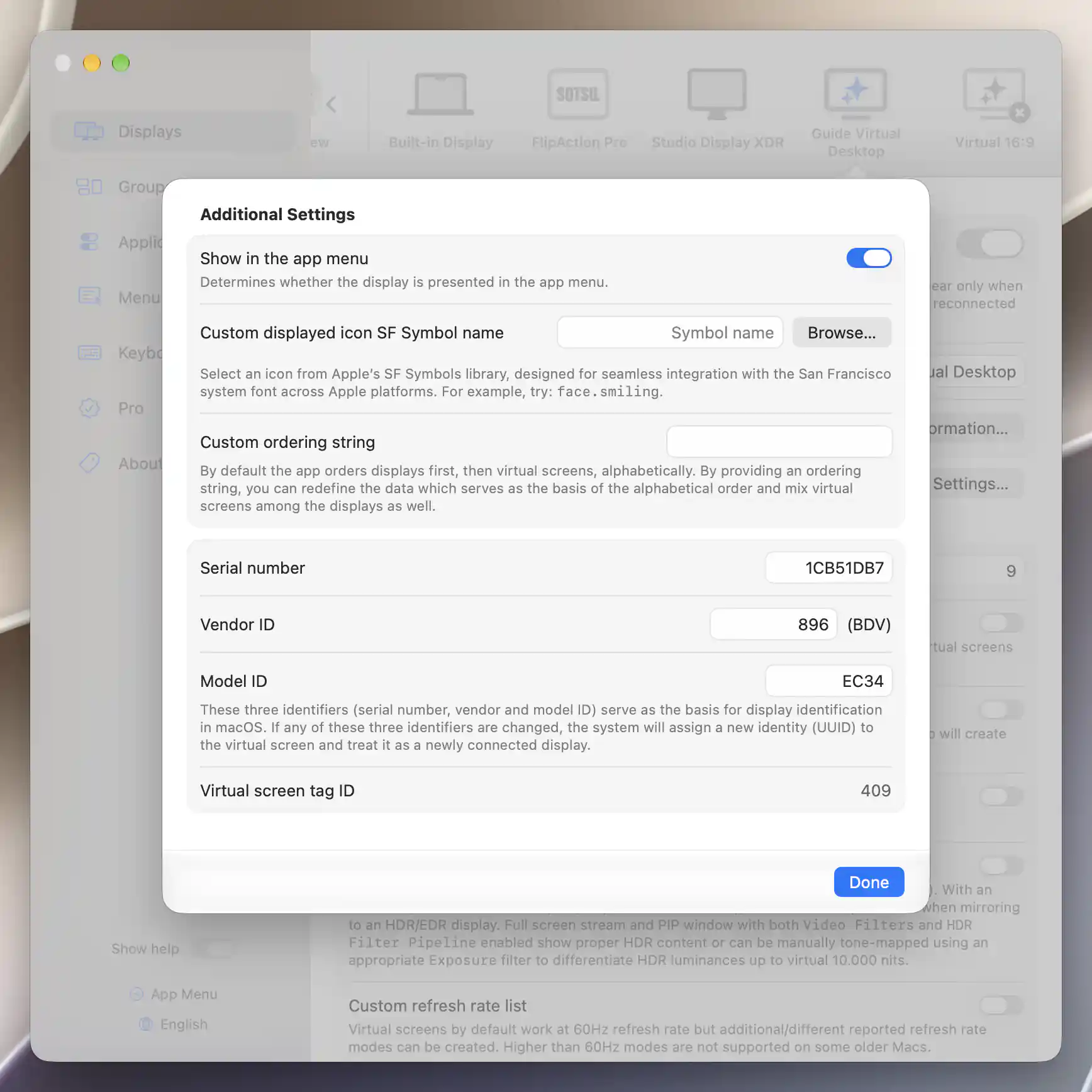This screenshot has height=1092, width=1092.
Task: Click the (BDV) vendor code text
Action: pos(869,624)
